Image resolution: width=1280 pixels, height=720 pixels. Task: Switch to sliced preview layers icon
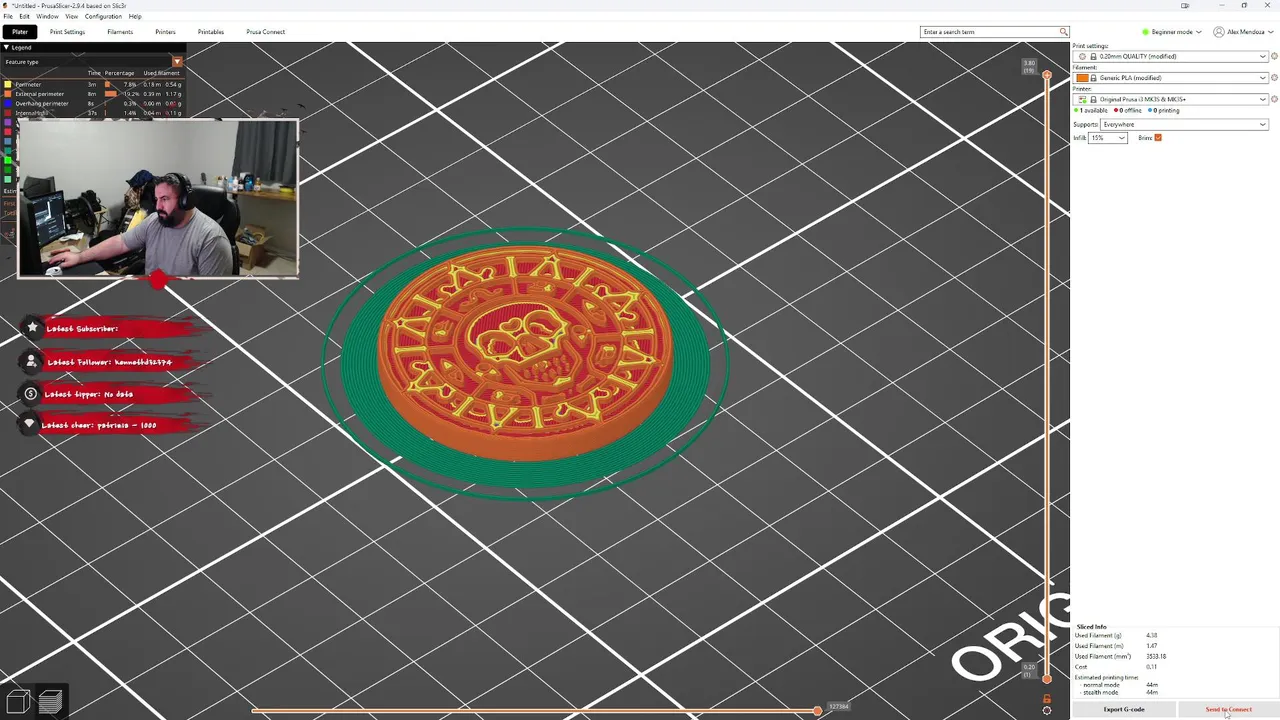(x=50, y=701)
